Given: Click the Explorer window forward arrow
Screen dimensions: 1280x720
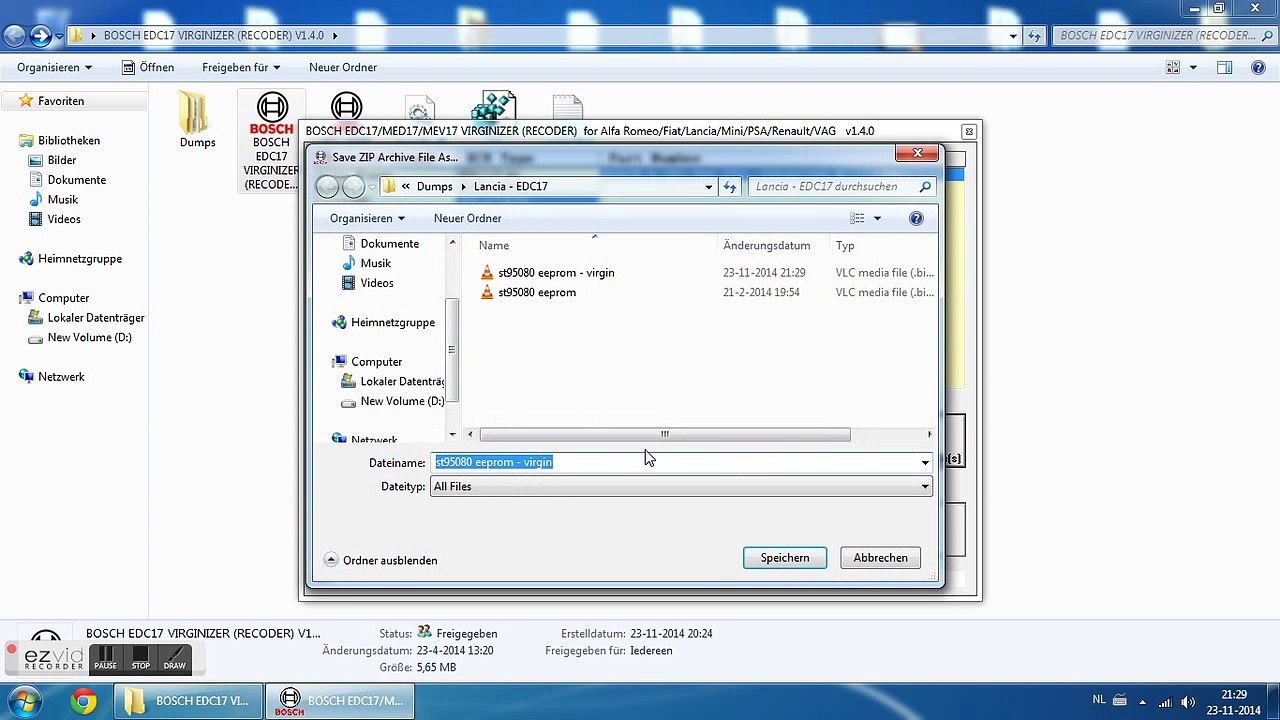Looking at the screenshot, I should [40, 36].
